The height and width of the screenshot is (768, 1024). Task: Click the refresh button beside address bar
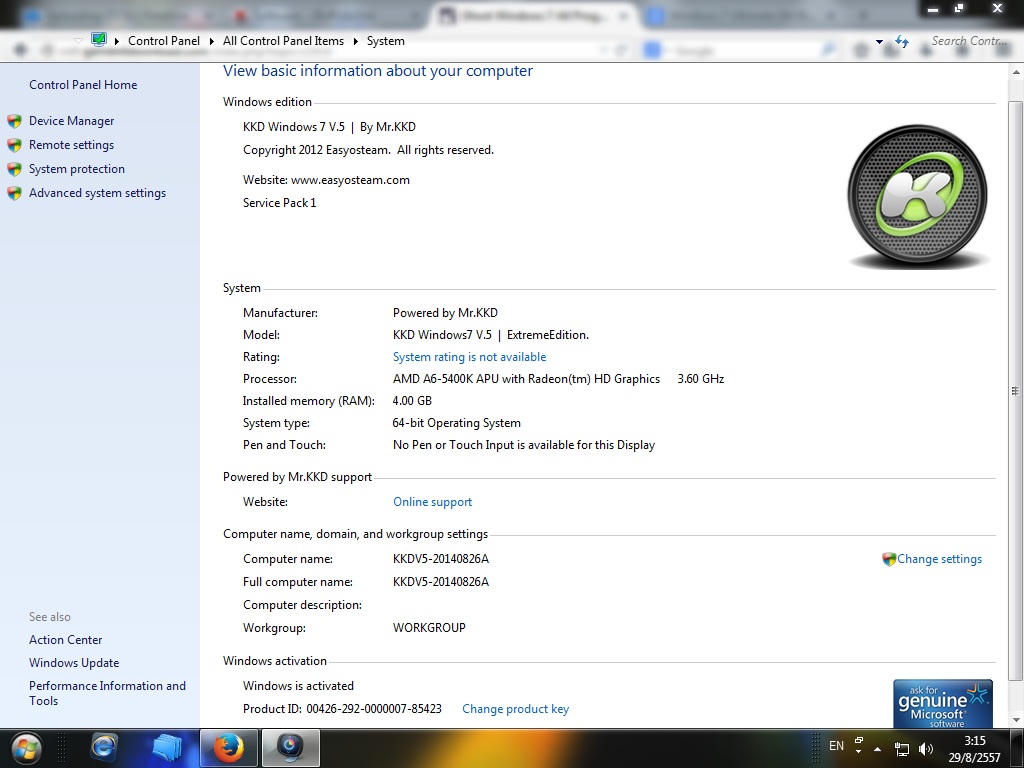click(x=902, y=42)
